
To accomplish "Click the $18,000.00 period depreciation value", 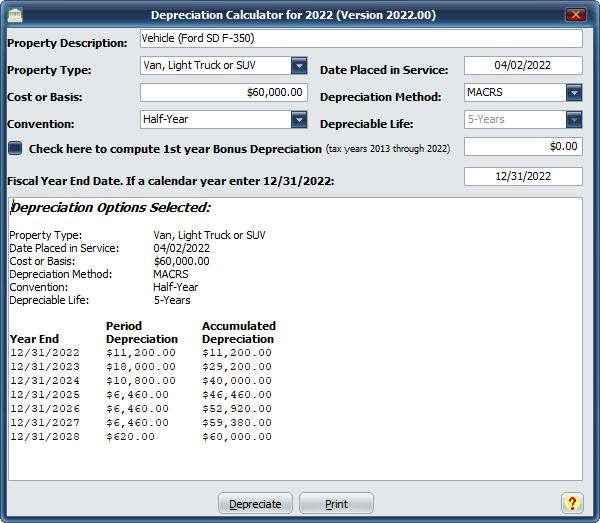I will click(141, 367).
